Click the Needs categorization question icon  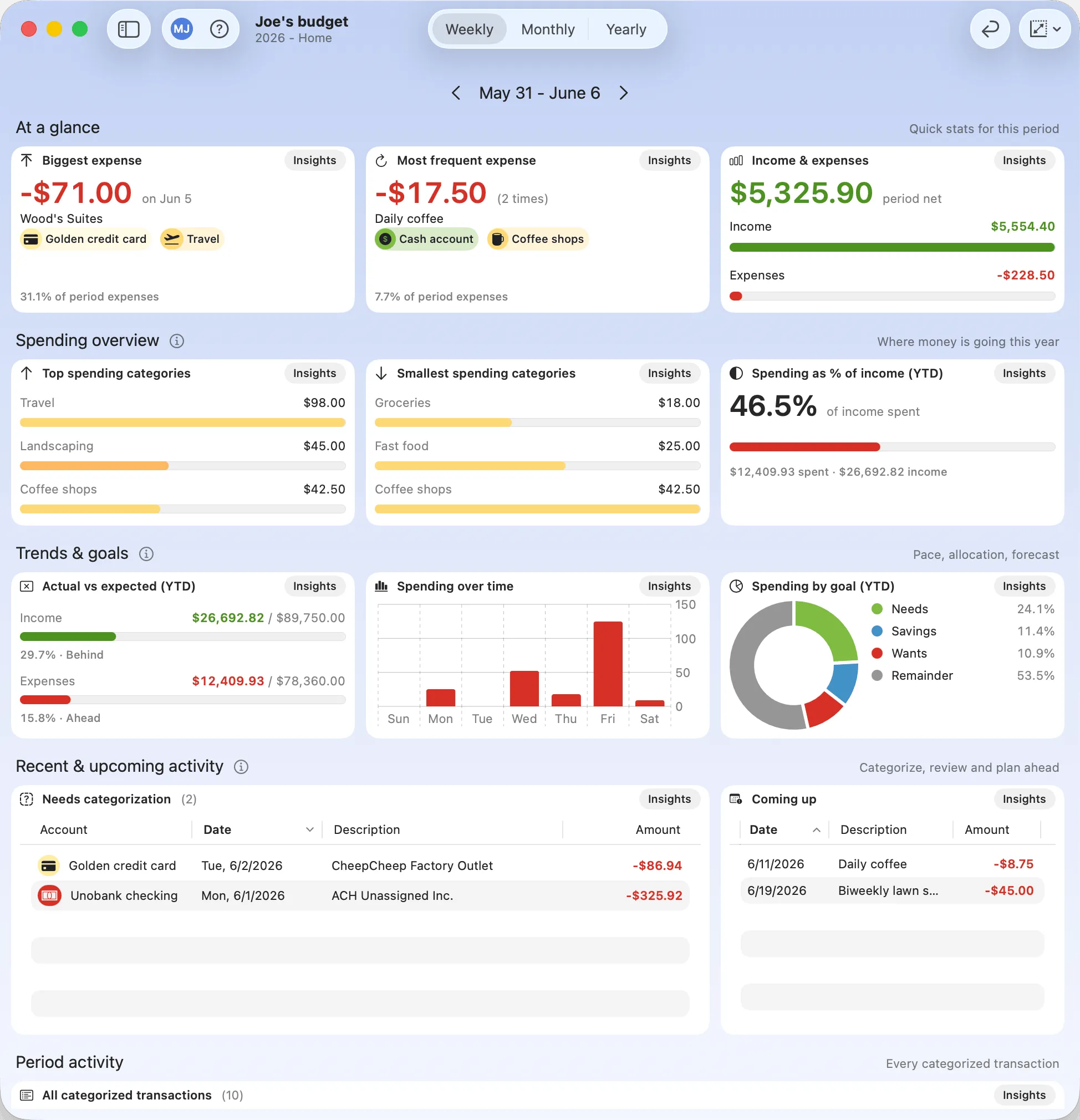point(26,799)
